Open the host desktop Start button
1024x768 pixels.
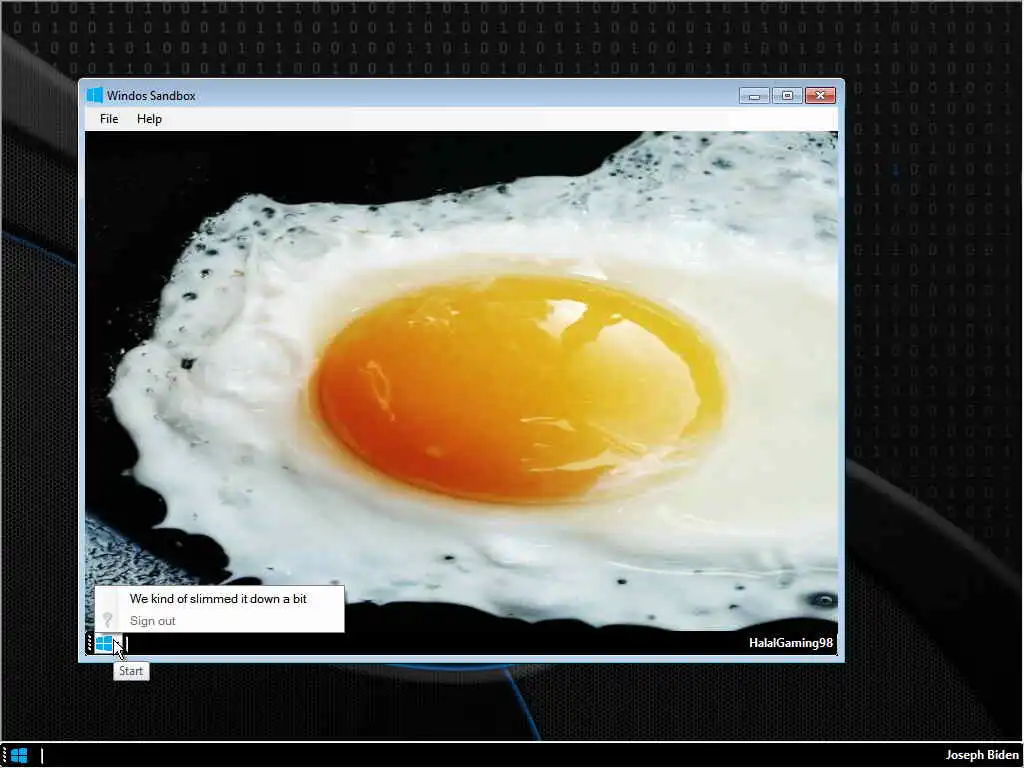click(x=20, y=756)
